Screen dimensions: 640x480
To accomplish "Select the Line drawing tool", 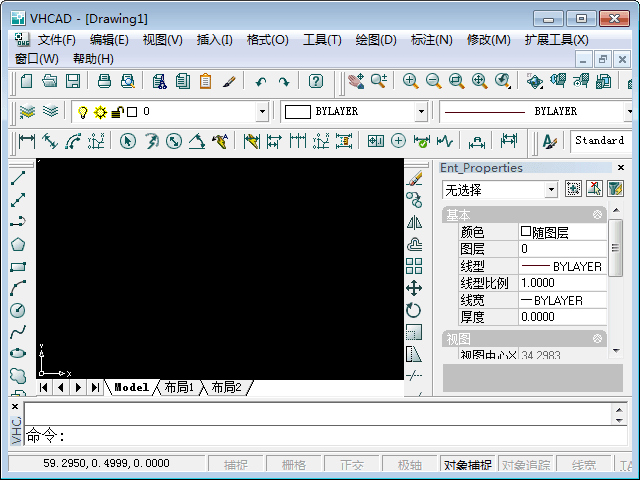I will [17, 178].
